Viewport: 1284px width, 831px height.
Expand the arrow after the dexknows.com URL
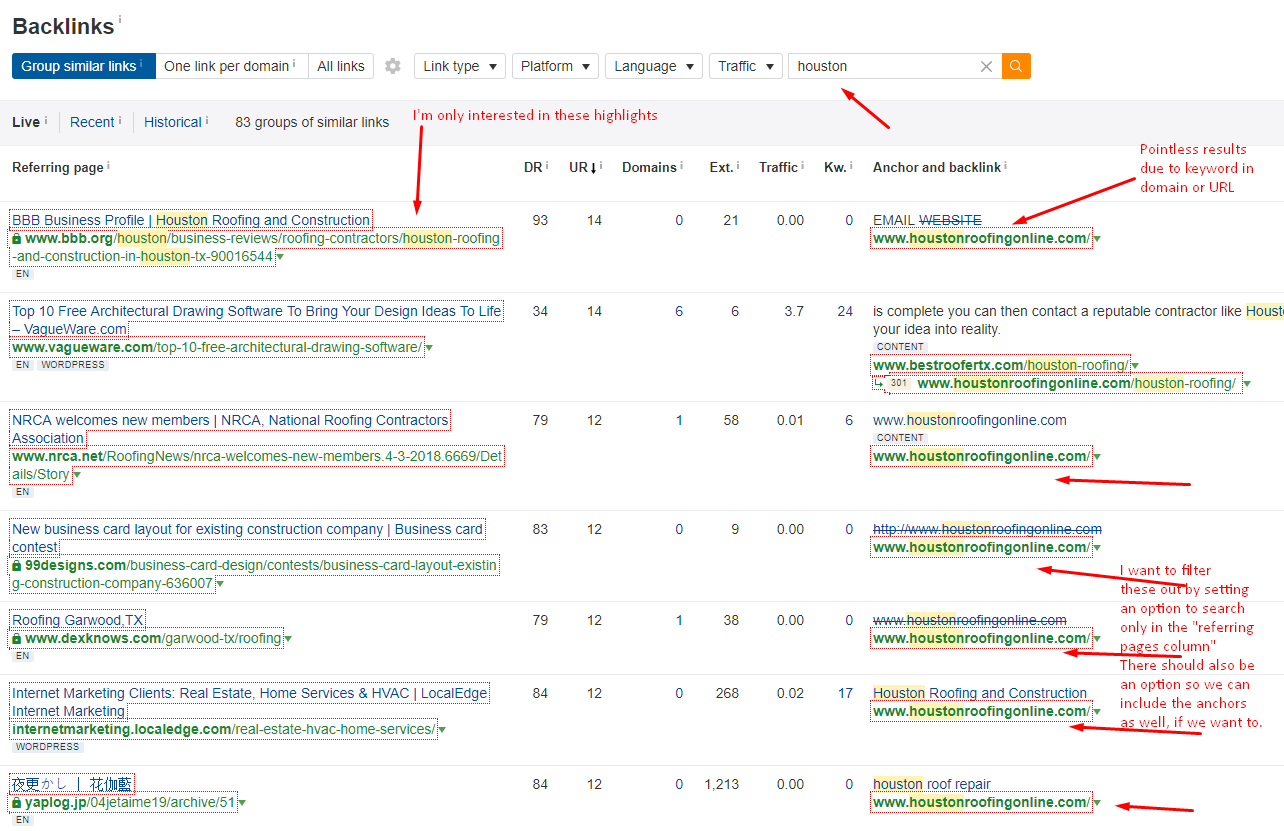click(x=288, y=639)
